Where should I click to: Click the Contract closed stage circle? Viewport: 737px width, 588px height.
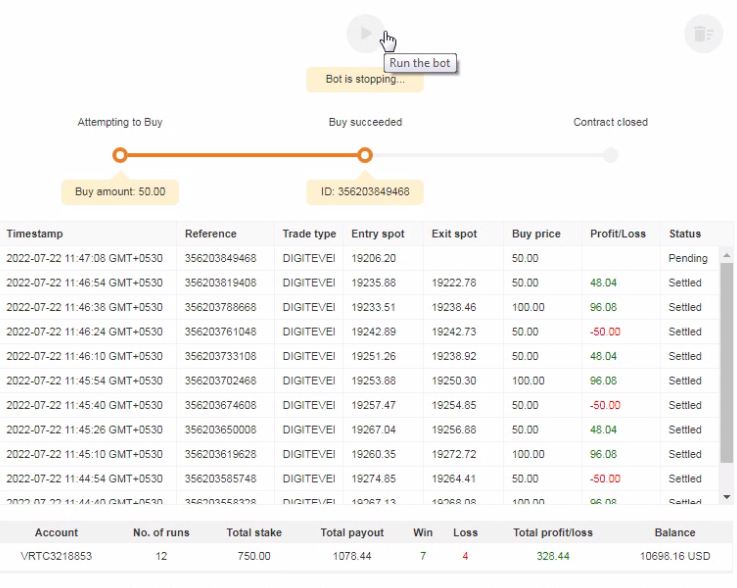click(x=610, y=155)
